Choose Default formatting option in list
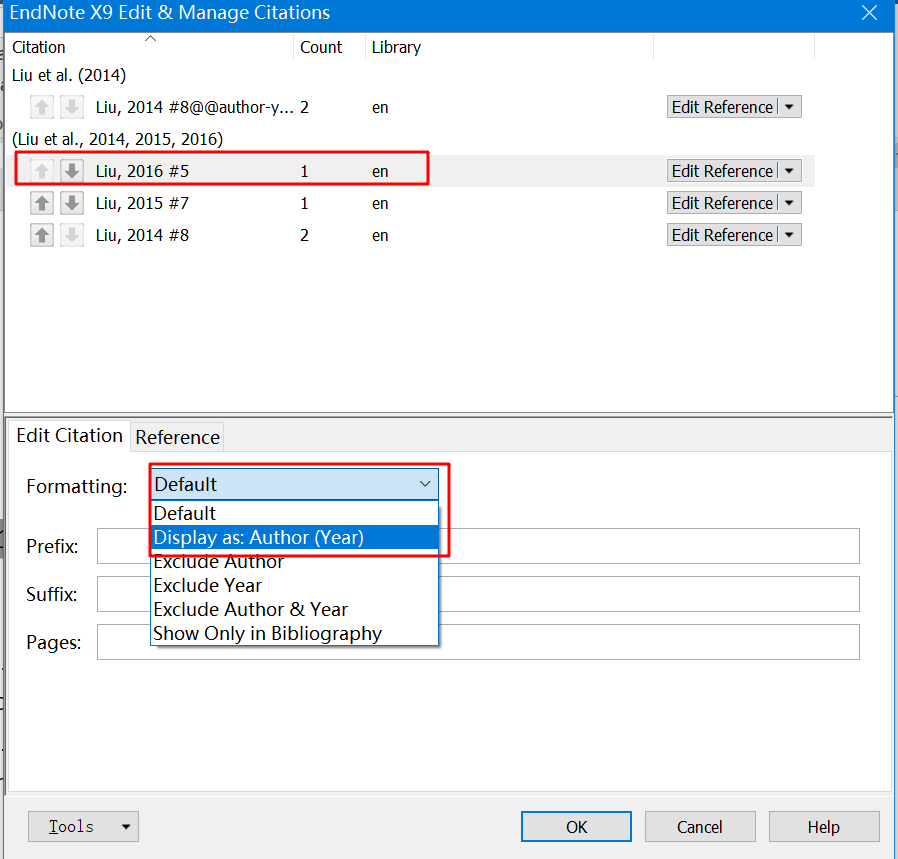This screenshot has height=859, width=898. (294, 513)
